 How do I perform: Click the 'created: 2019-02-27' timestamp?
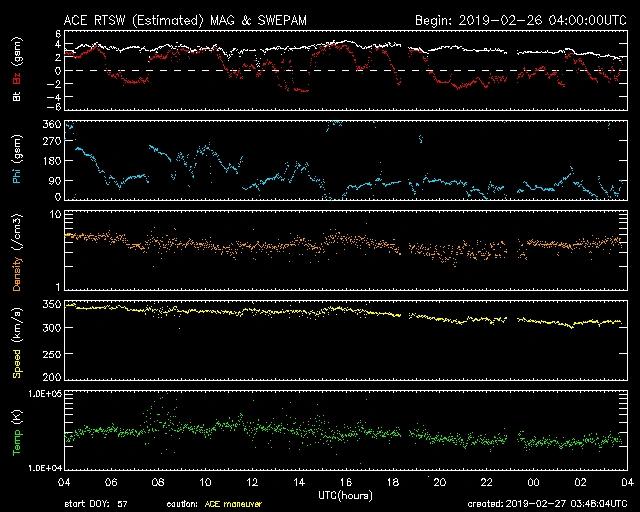pos(547,504)
